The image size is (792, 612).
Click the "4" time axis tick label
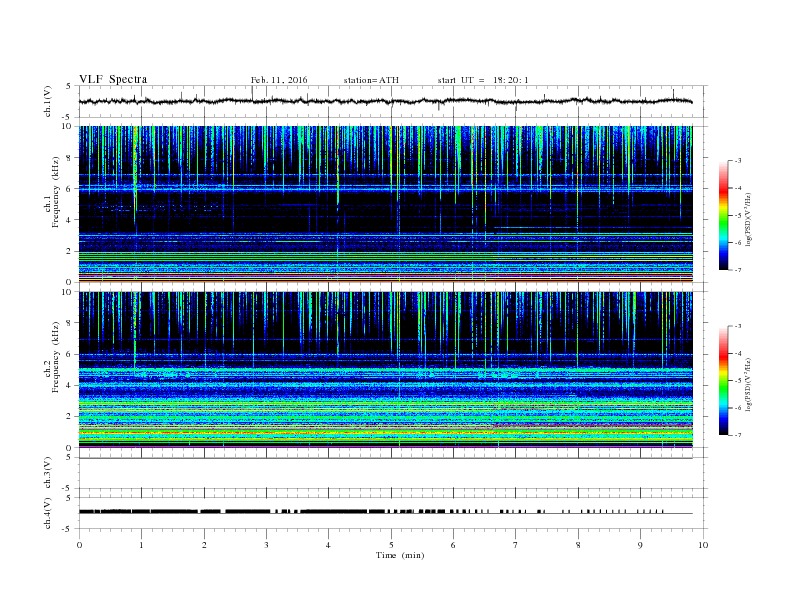328,545
